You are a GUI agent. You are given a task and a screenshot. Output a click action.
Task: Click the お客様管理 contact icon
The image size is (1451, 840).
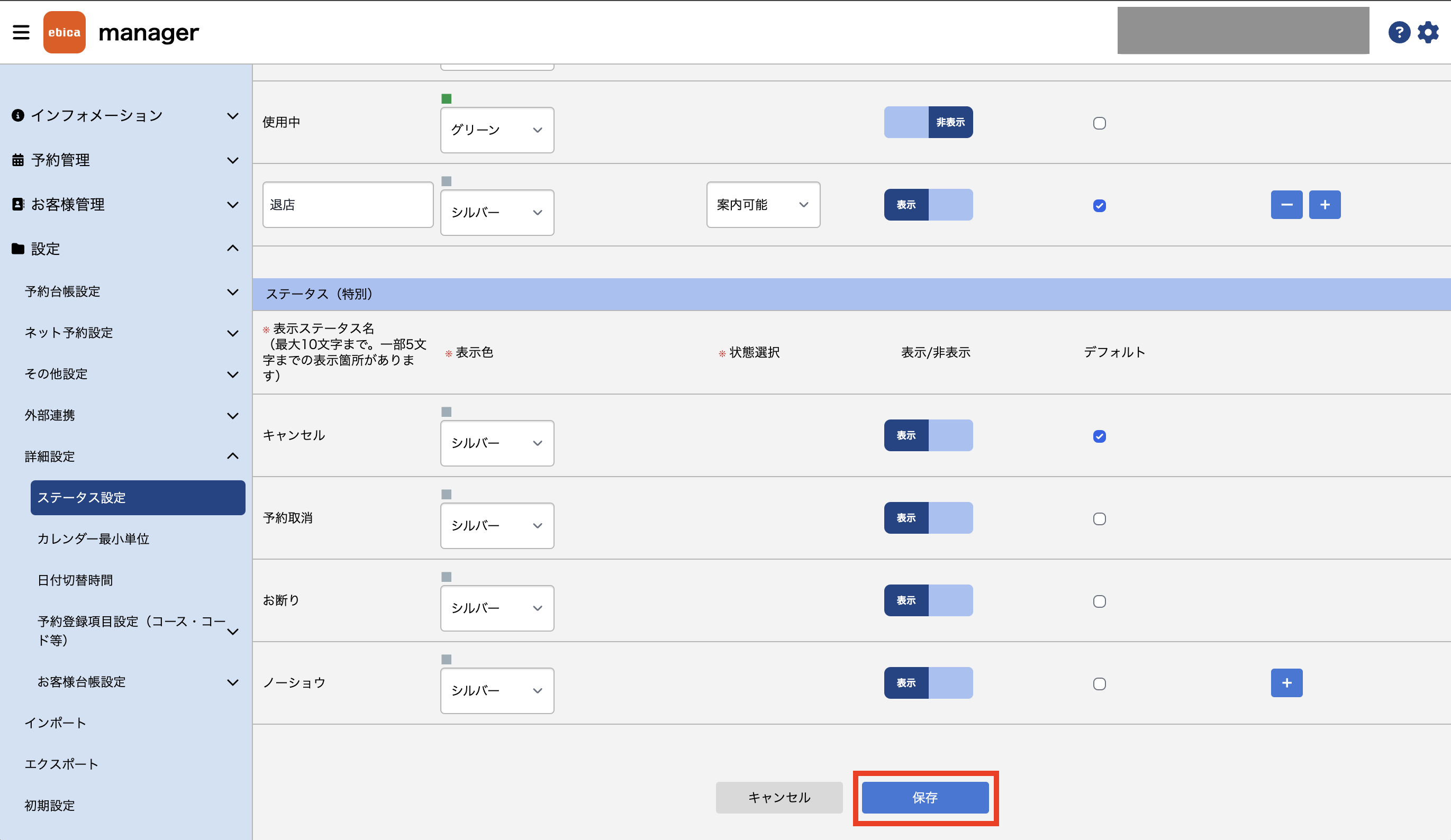(x=18, y=204)
